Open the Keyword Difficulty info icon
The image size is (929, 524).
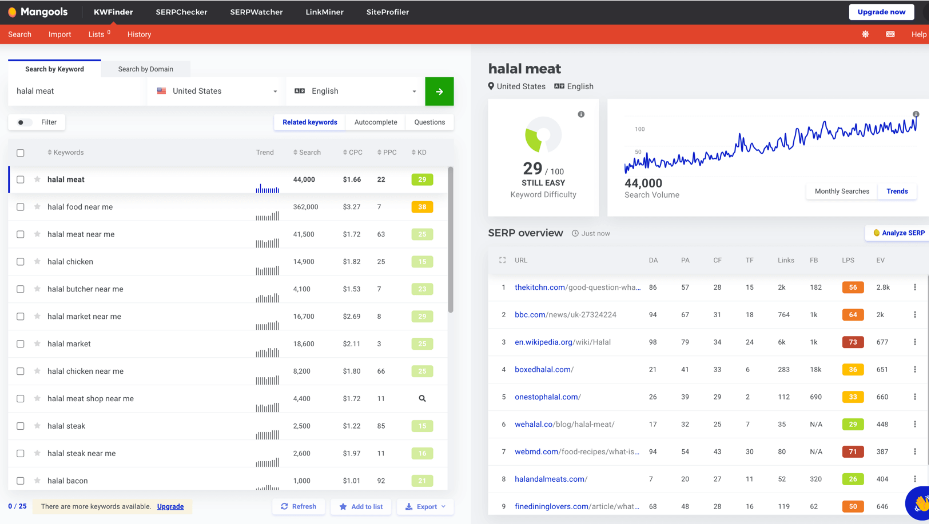pos(581,114)
